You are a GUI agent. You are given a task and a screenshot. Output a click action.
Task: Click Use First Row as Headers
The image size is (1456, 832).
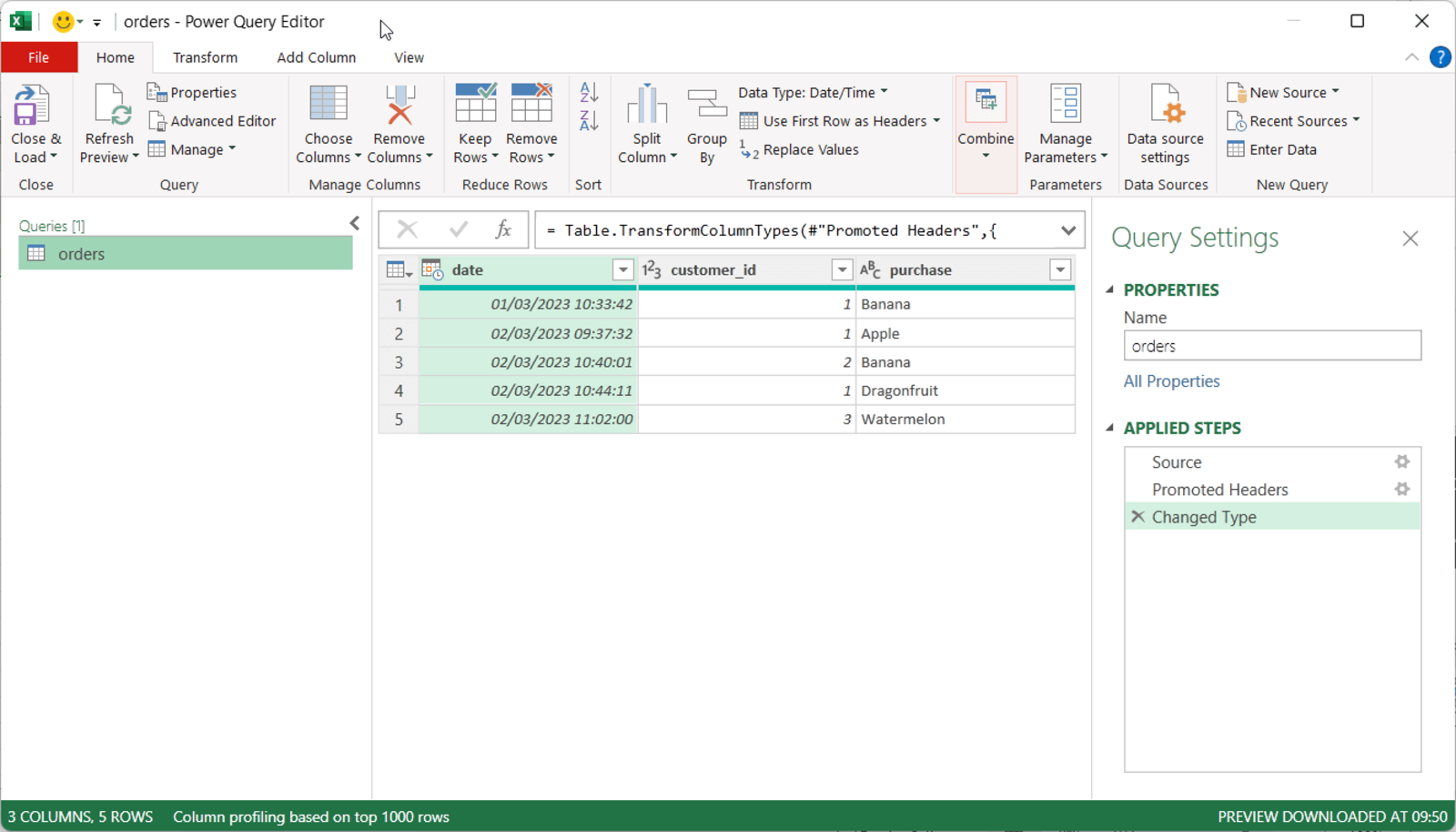click(x=834, y=121)
